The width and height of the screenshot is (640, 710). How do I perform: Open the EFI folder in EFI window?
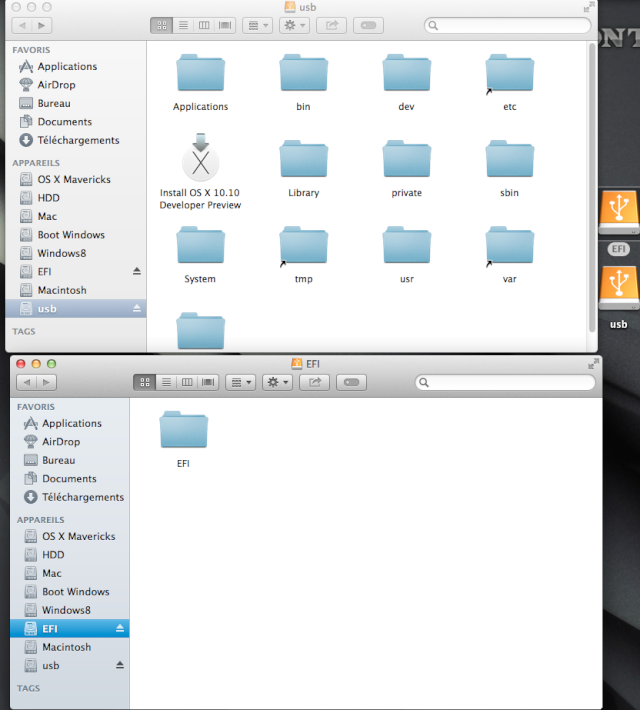tap(183, 430)
